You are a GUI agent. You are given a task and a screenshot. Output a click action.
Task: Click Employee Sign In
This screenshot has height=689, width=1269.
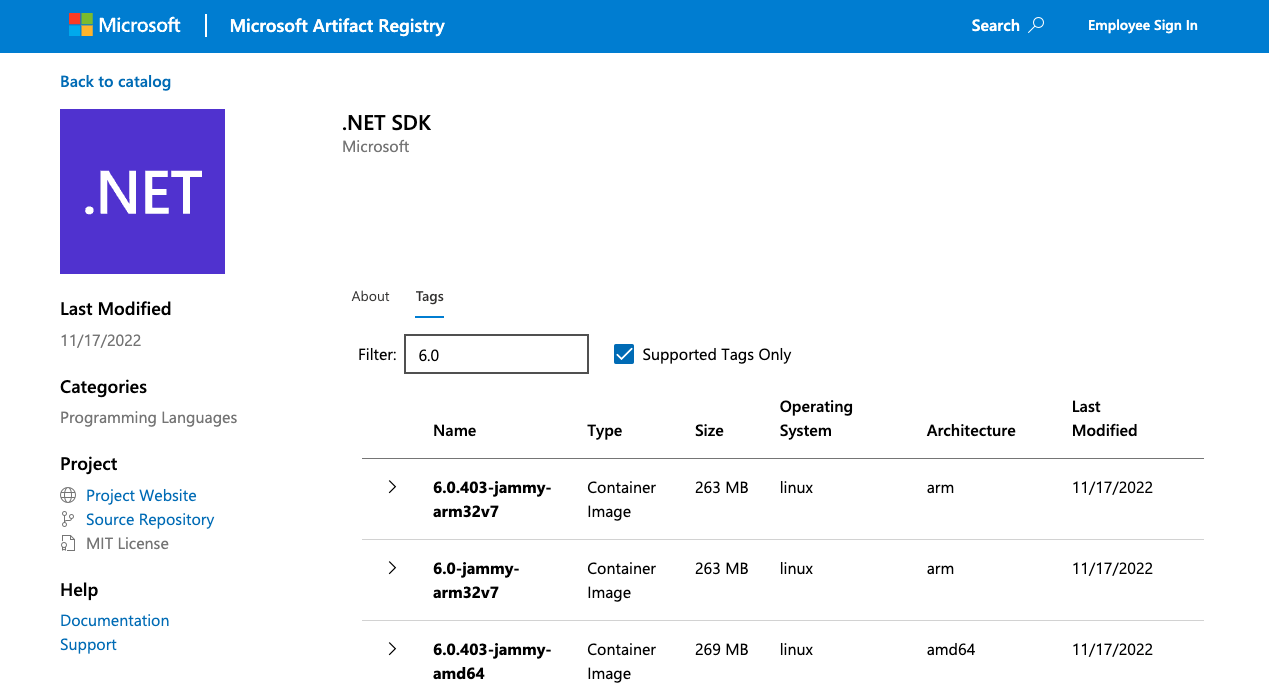[x=1143, y=25]
